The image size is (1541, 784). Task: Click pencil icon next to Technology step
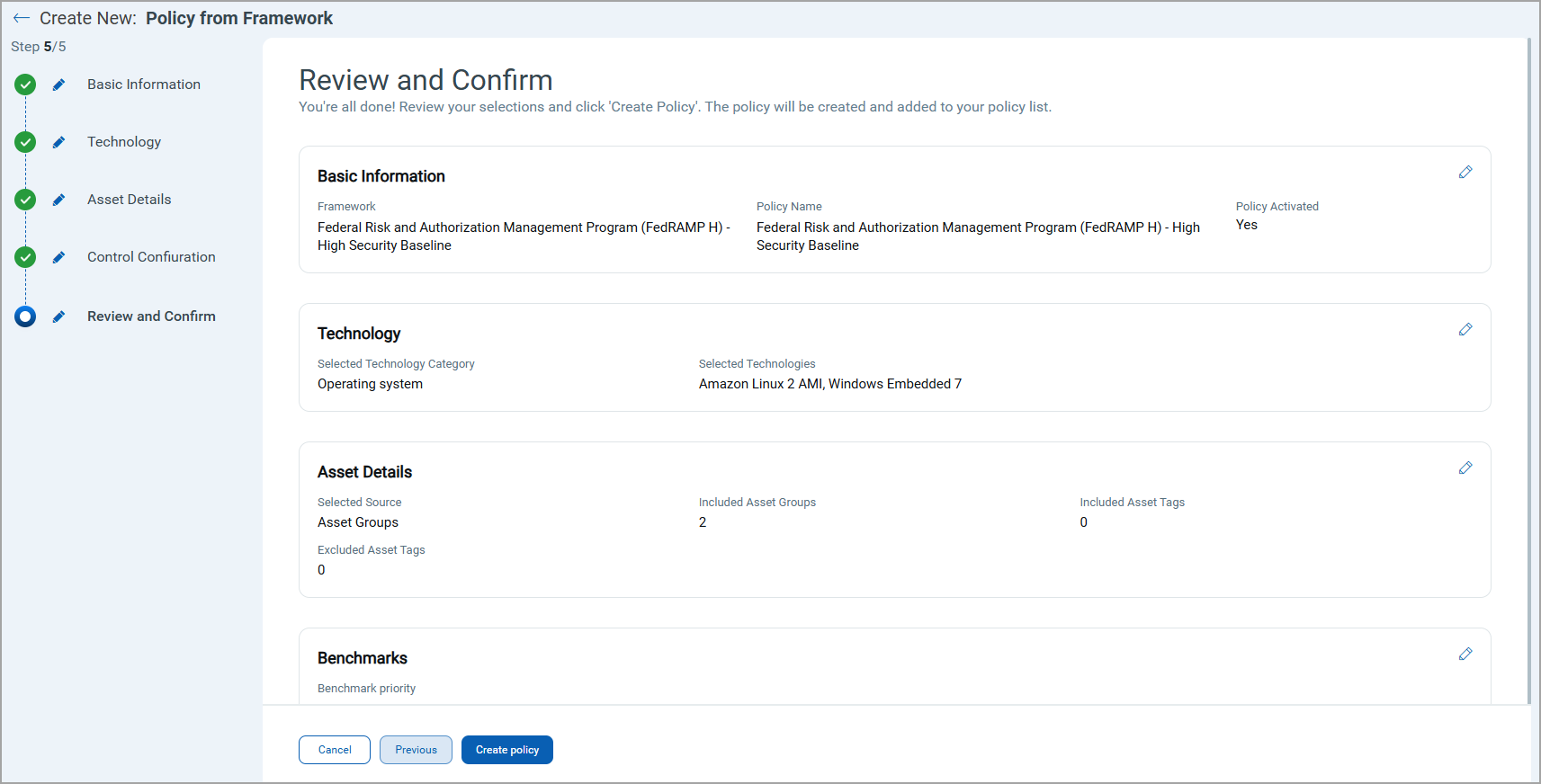(x=58, y=142)
